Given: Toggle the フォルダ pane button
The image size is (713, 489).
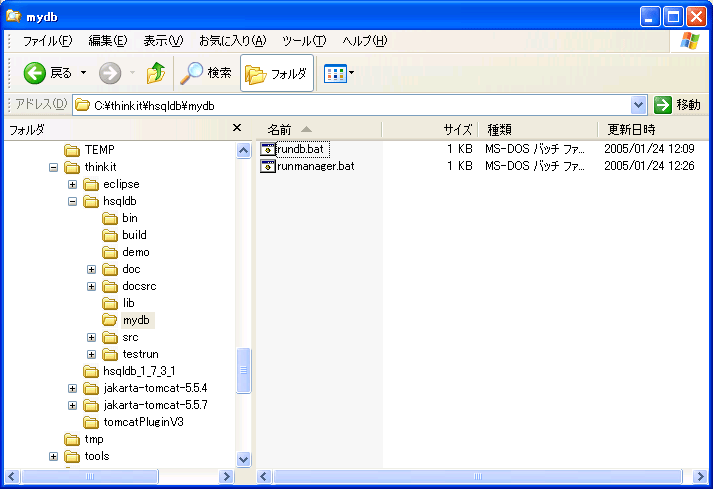Looking at the screenshot, I should pyautogui.click(x=276, y=73).
